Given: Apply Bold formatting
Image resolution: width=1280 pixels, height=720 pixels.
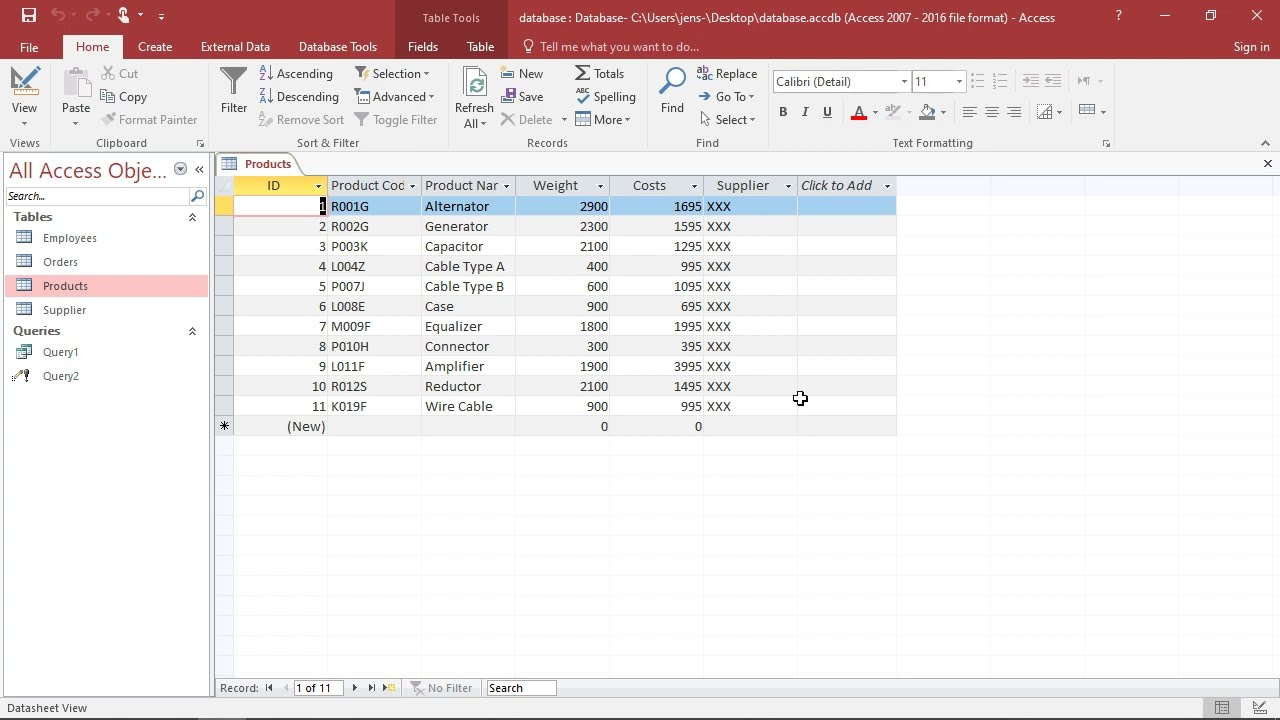Looking at the screenshot, I should [783, 111].
